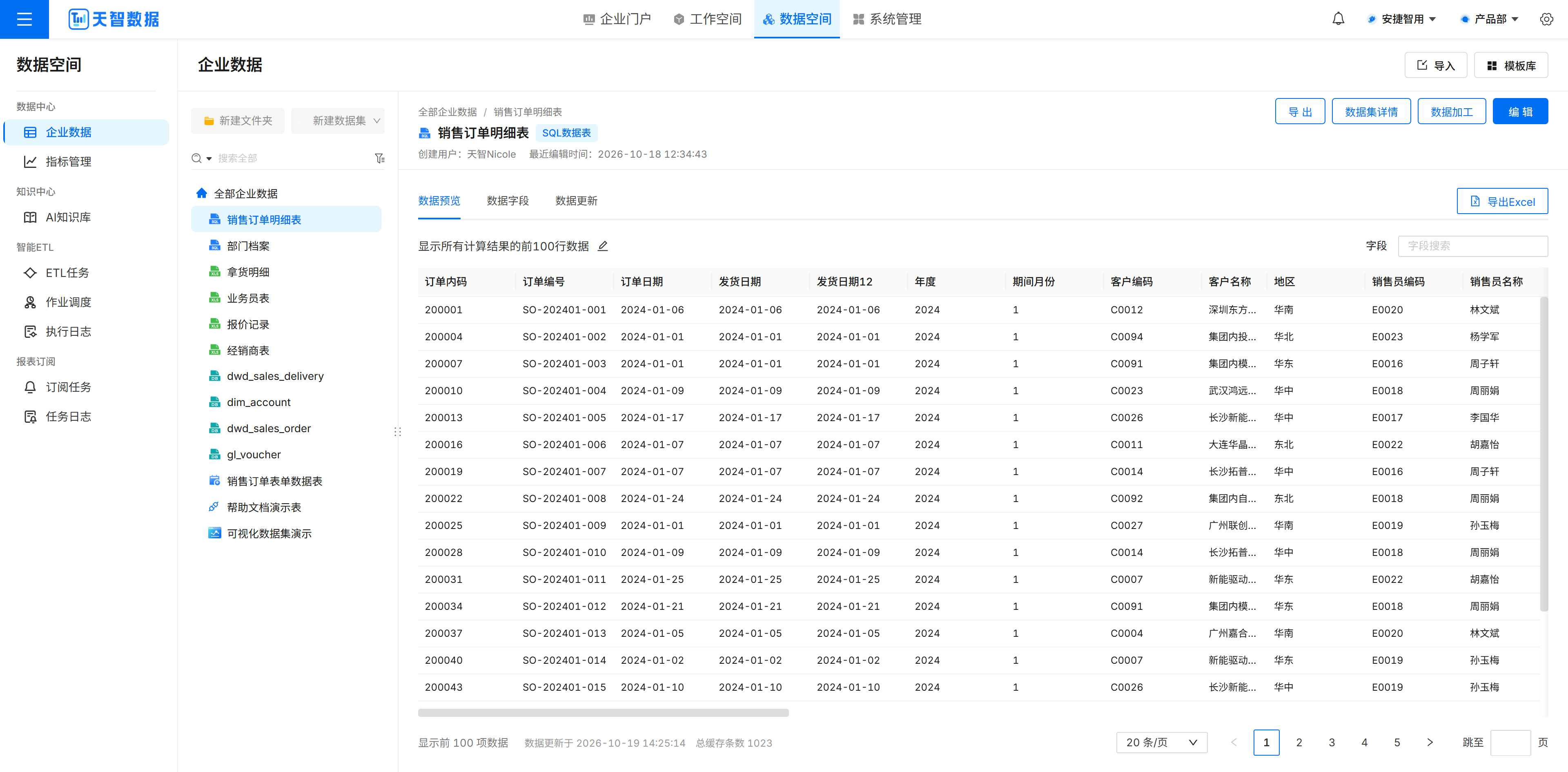Open 执行日志 in sidebar
The image size is (1568, 772).
point(86,332)
